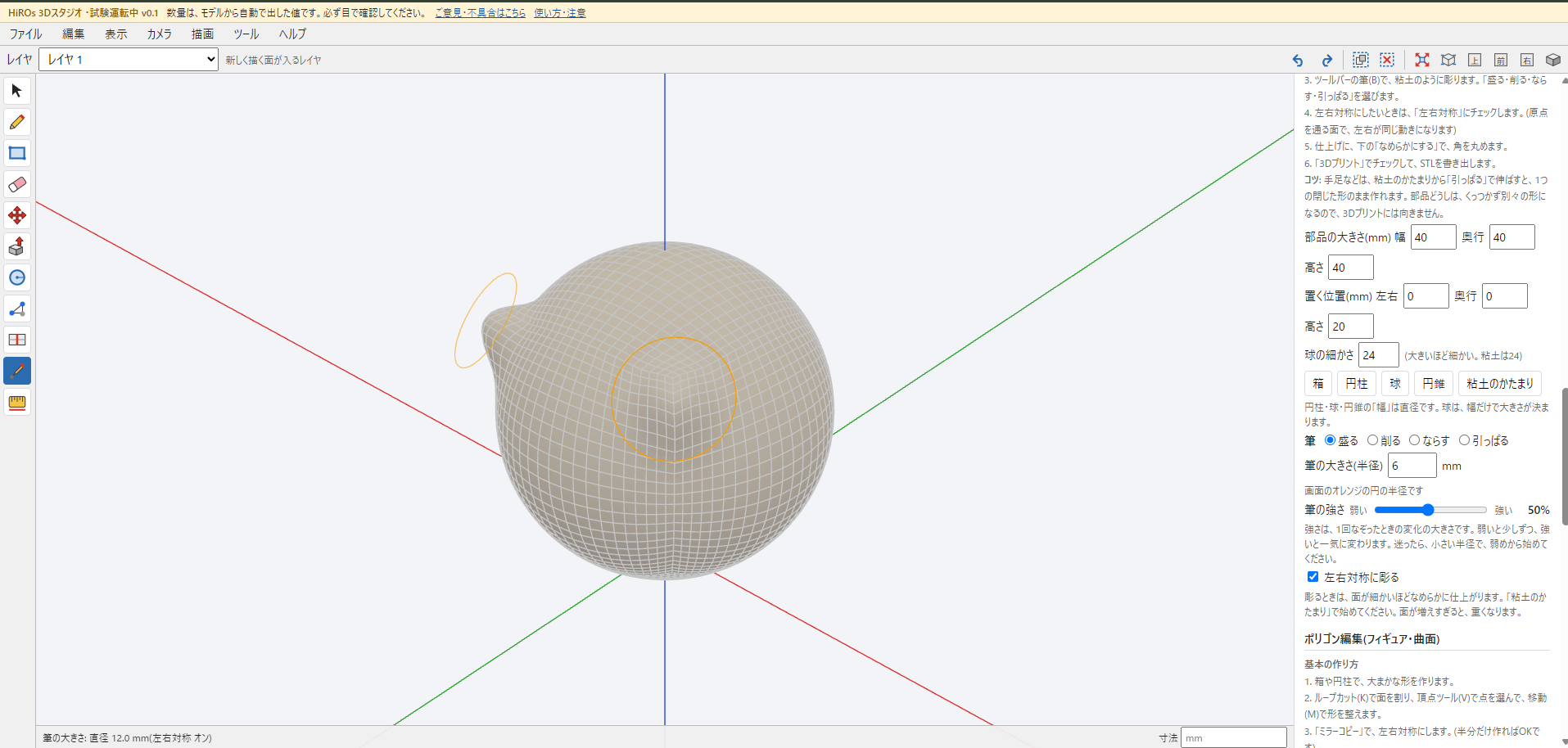Select the 盛る brush mode radio
This screenshot has height=748, width=1568.
tap(1331, 440)
